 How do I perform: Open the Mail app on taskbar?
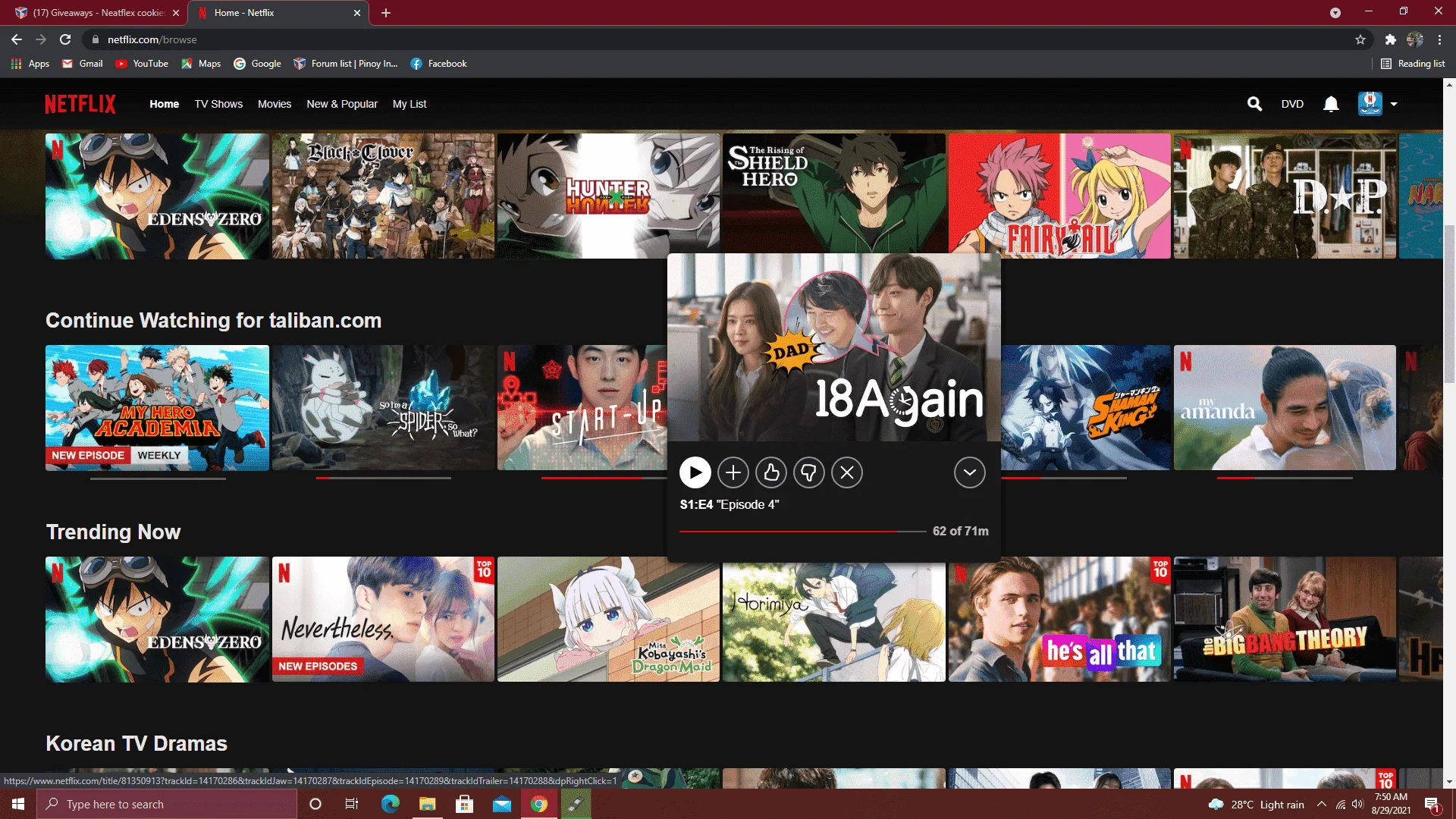point(502,804)
